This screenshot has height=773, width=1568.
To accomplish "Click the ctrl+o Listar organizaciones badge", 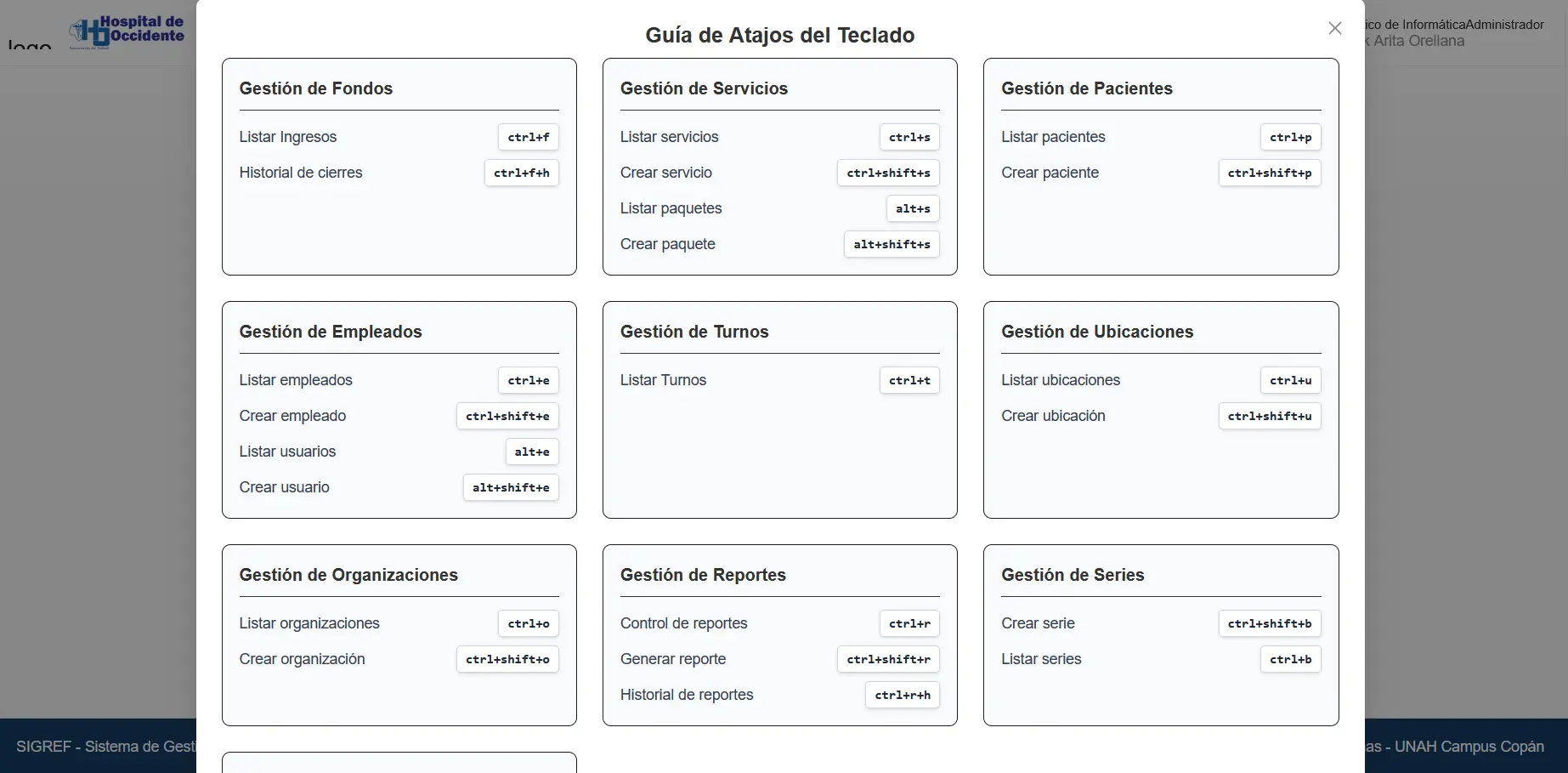I will point(528,623).
